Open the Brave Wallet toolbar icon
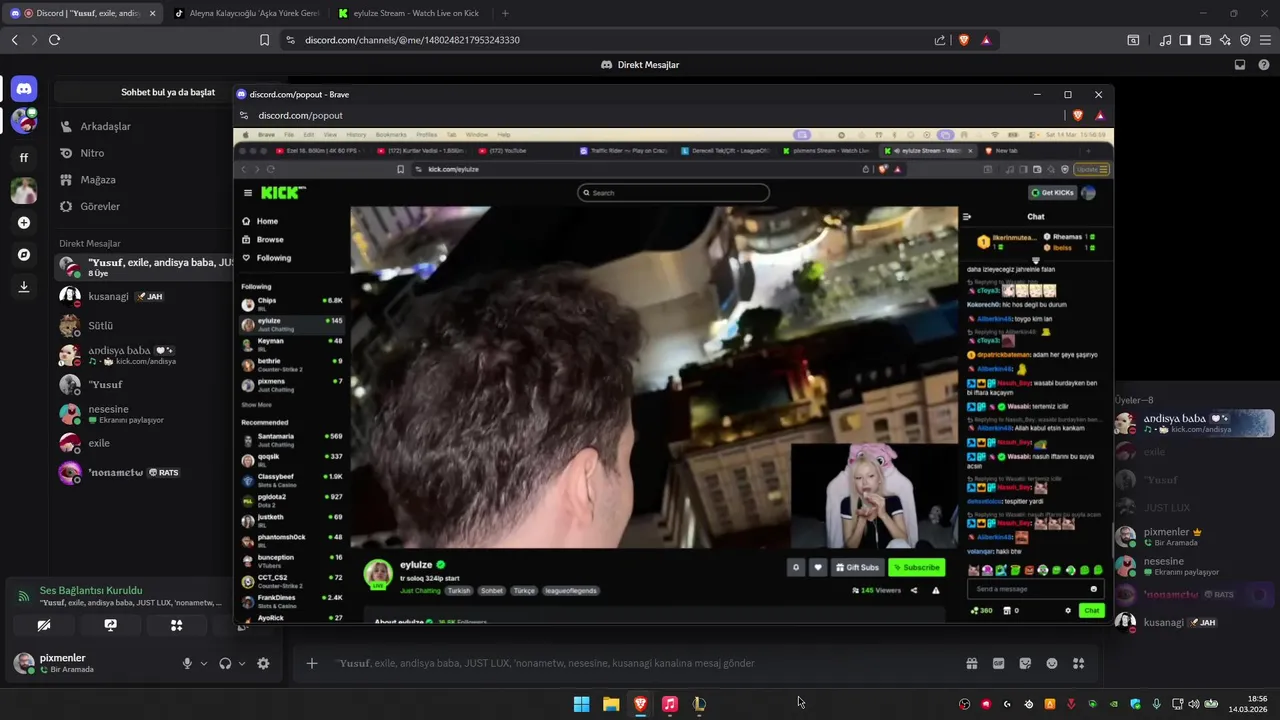This screenshot has height=720, width=1280. pyautogui.click(x=1205, y=40)
